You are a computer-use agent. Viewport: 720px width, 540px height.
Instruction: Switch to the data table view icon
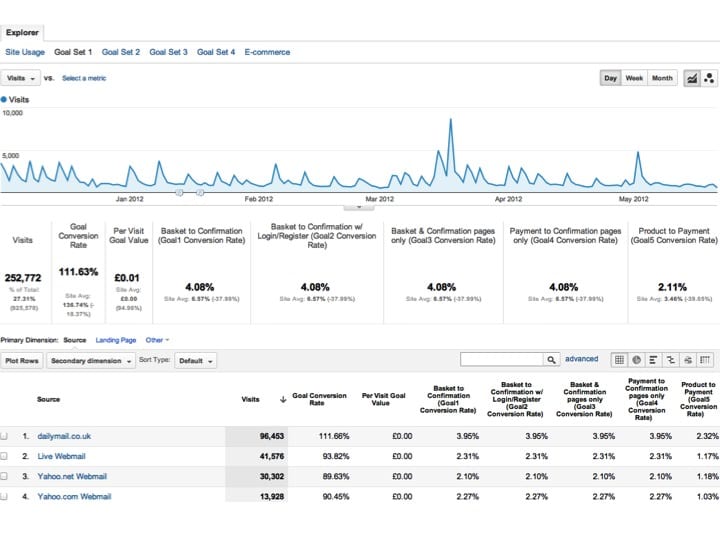tap(619, 360)
